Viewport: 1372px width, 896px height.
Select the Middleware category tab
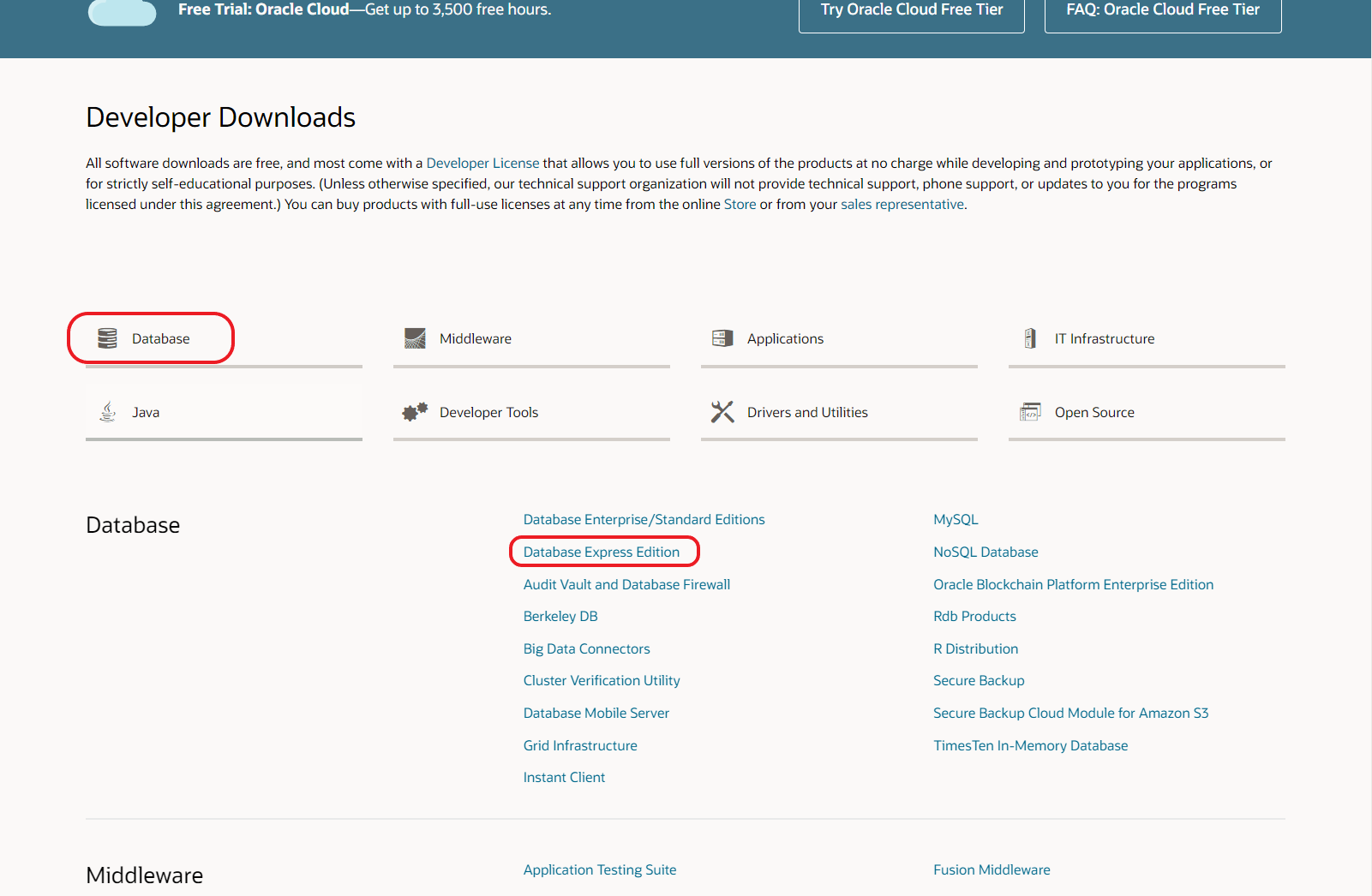pos(531,339)
